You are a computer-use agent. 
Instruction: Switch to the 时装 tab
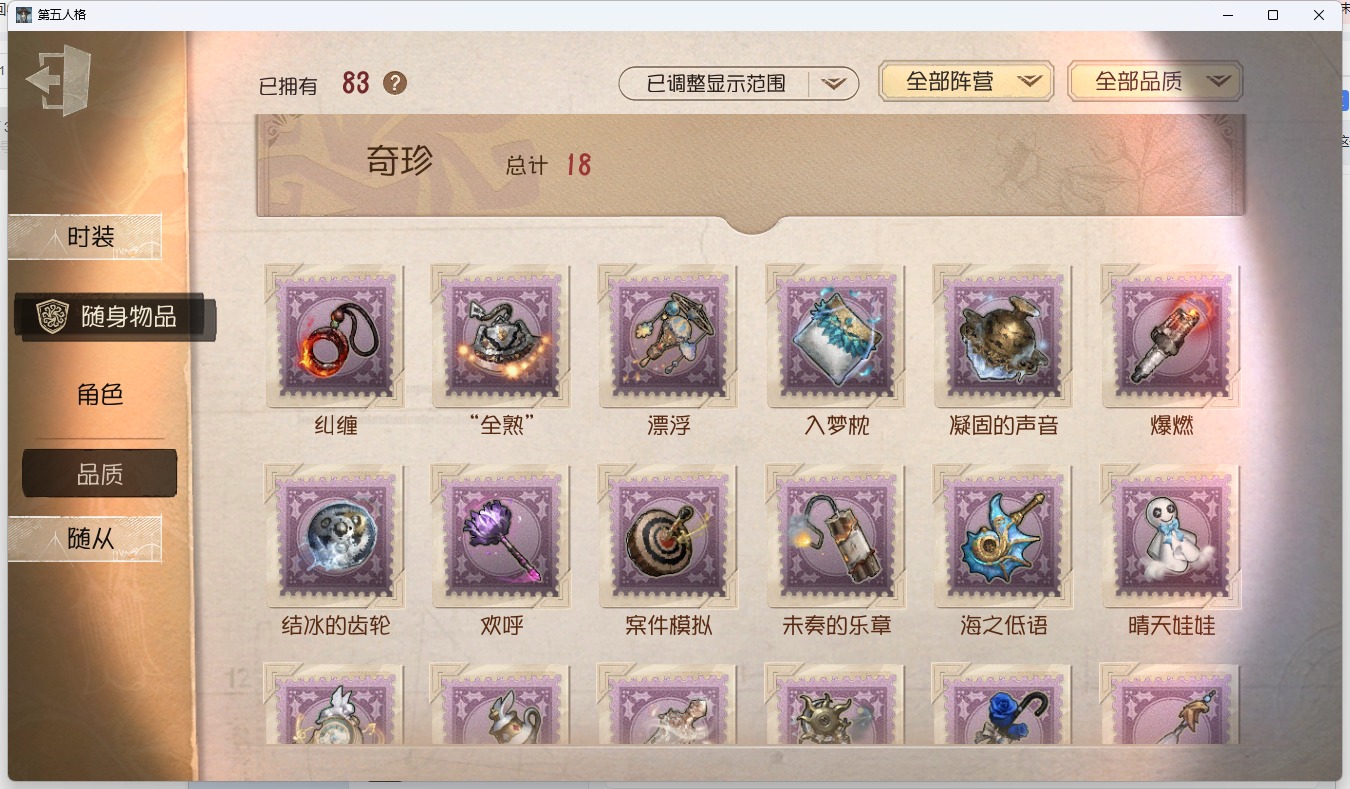click(86, 237)
